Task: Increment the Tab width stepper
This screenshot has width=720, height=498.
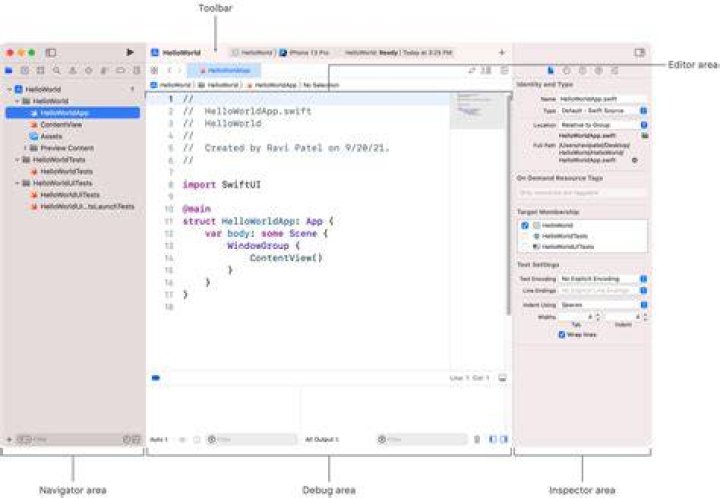Action: pyautogui.click(x=598, y=314)
